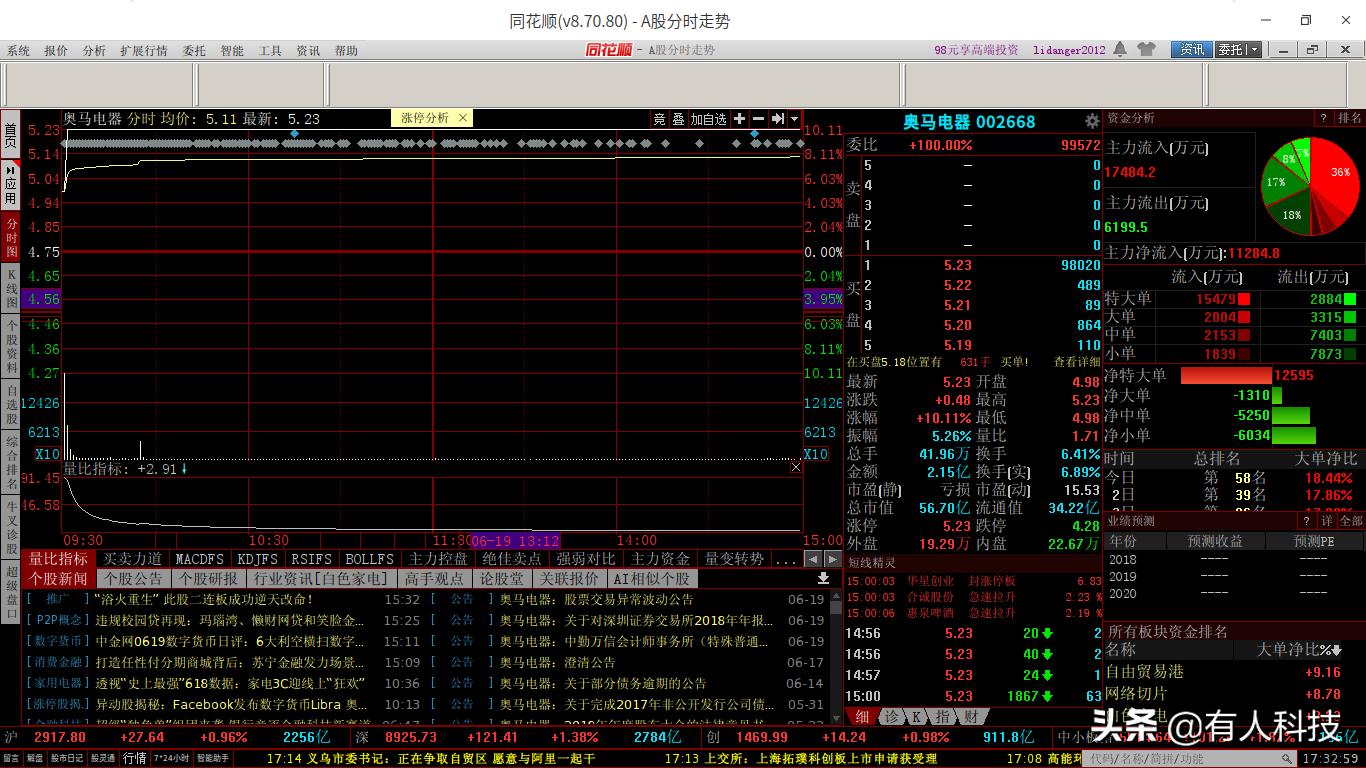The height and width of the screenshot is (768, 1366).
Task: Open the dropdown arrow at the chart toolbar end
Action: pos(793,118)
